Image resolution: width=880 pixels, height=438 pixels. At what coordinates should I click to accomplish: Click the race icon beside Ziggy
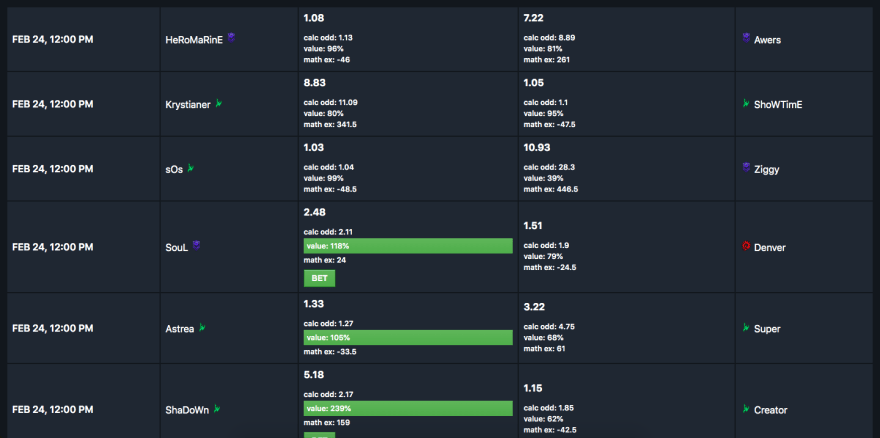point(746,167)
